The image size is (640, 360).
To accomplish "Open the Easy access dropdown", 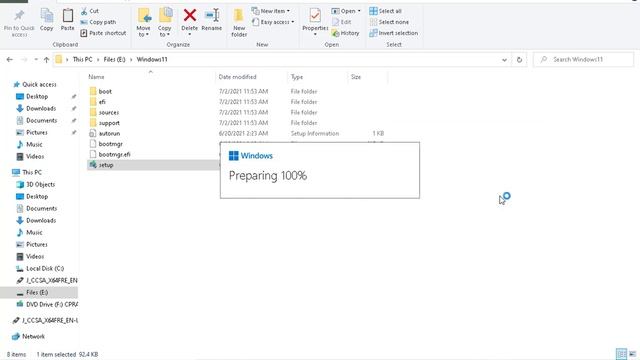I will click(x=273, y=22).
